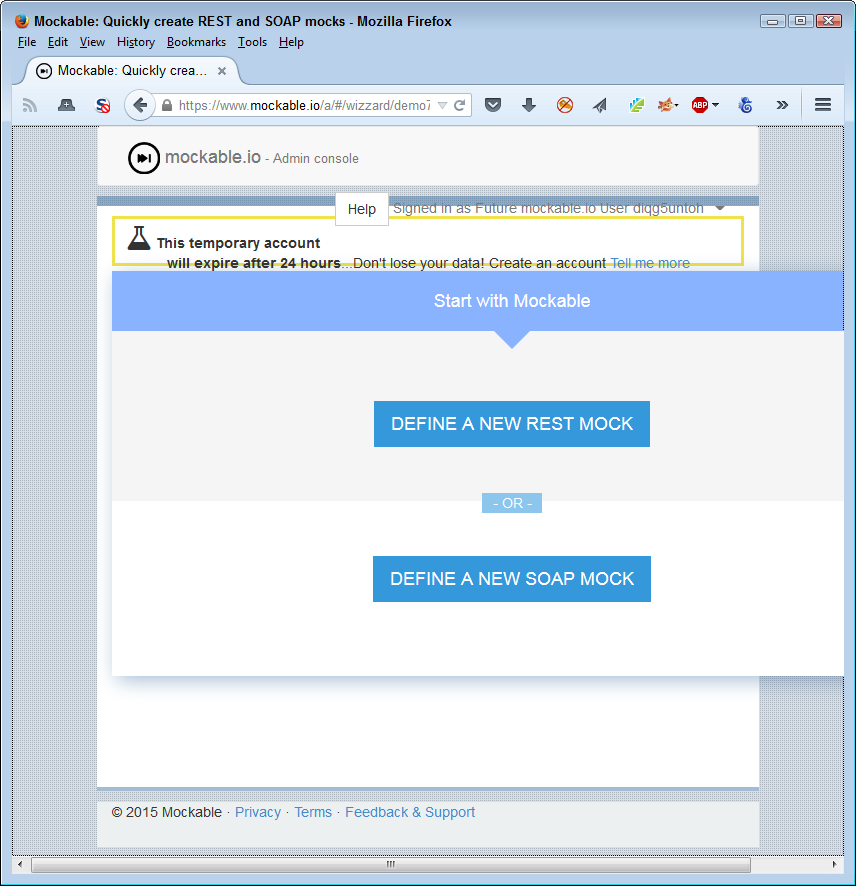Expand the signed-in user account dropdown
The width and height of the screenshot is (856, 886).
720,208
